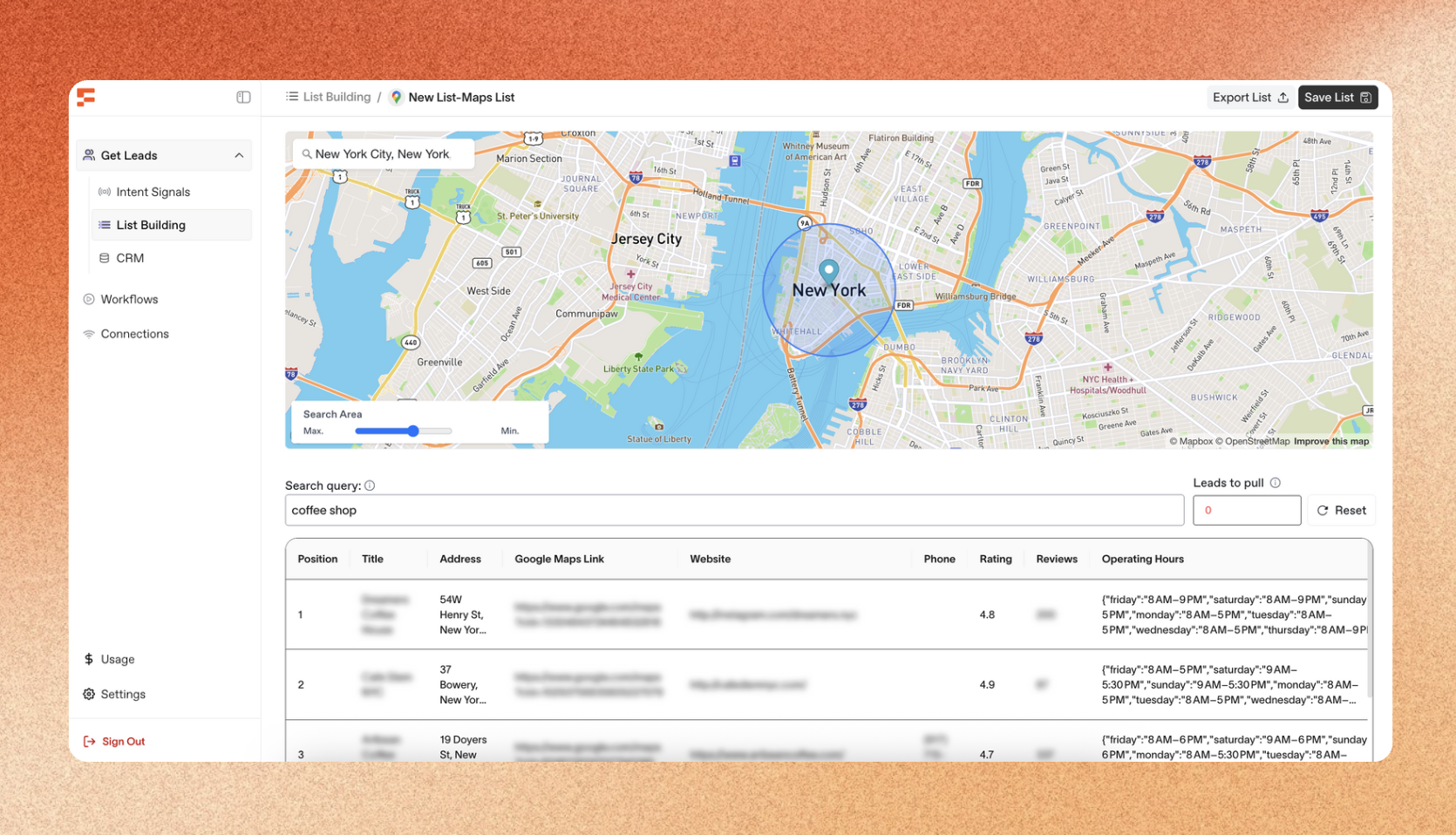1456x835 pixels.
Task: Open the Usage page
Action: (117, 660)
